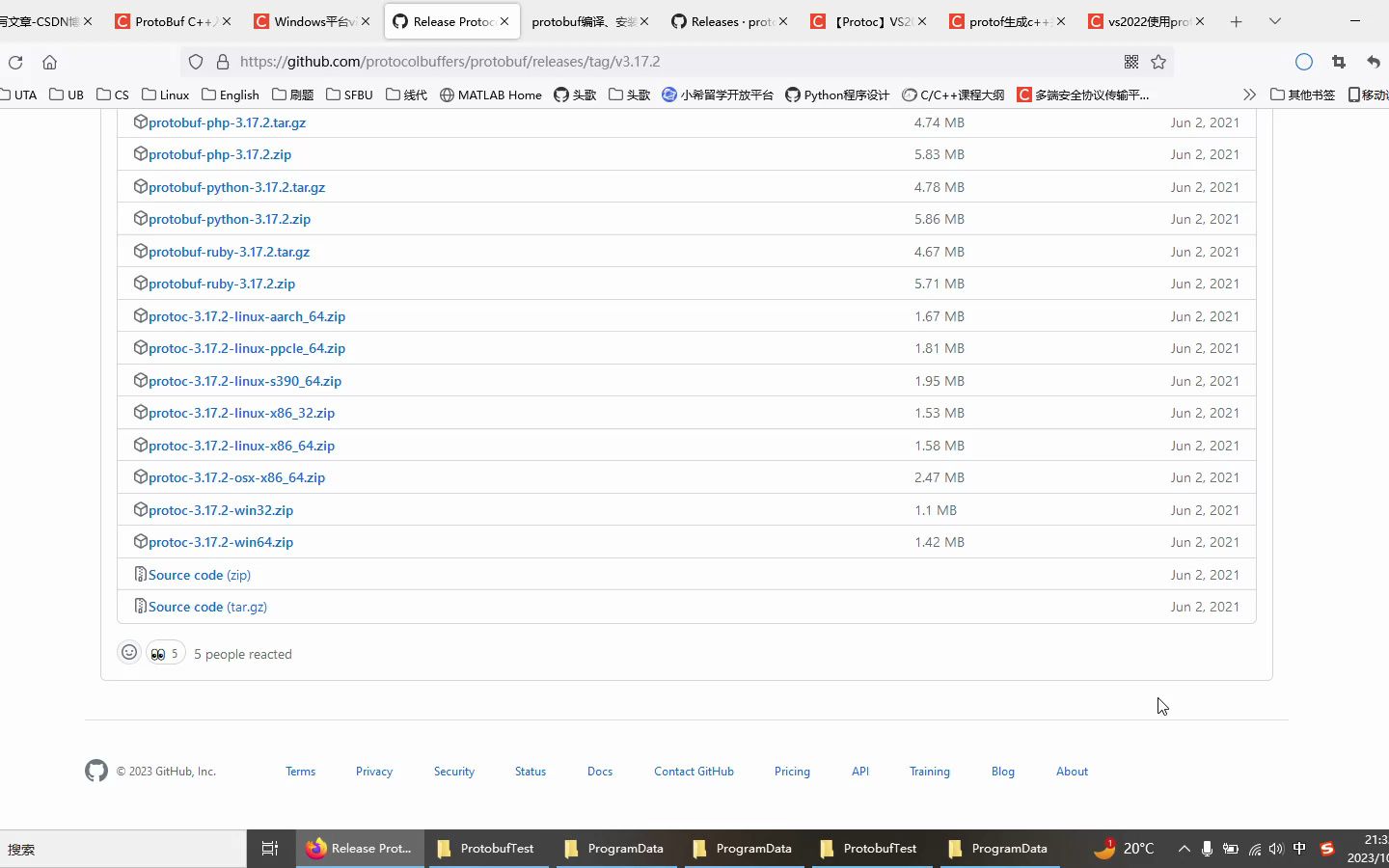Switch to the ProtoBuf C++ CSDN tab

coord(174,21)
